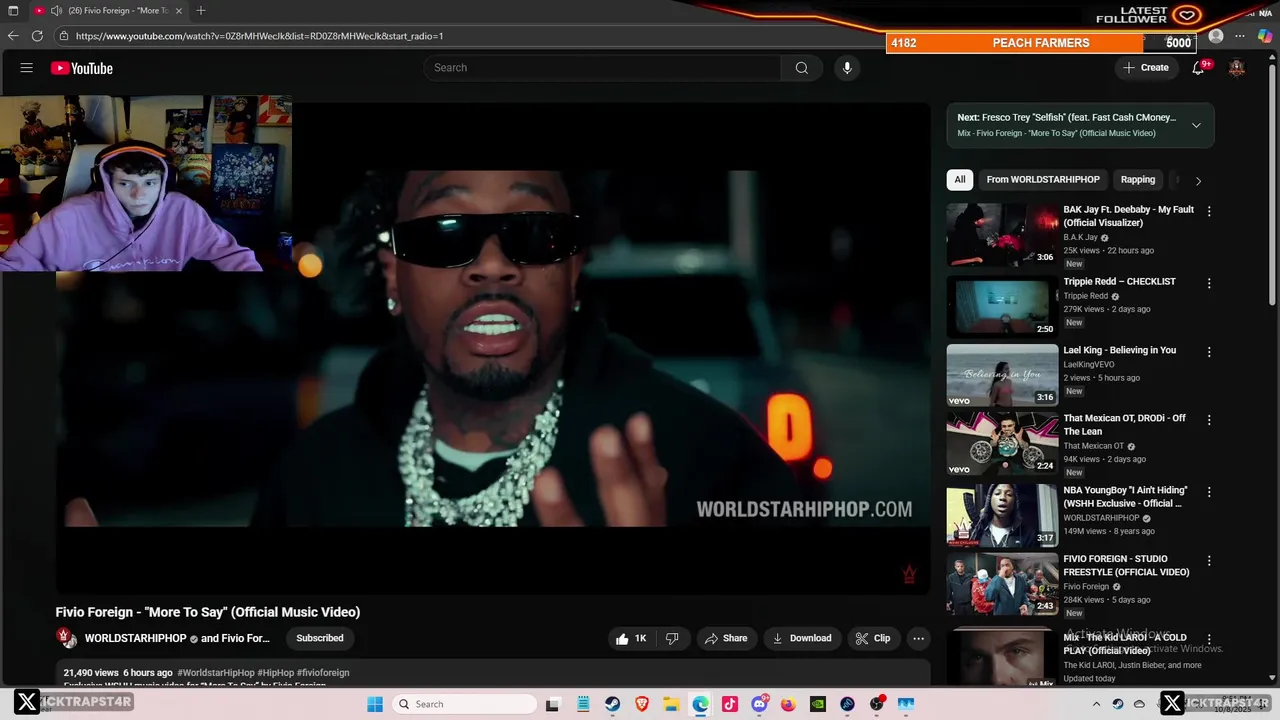
Task: View site information lock icon
Action: click(64, 36)
